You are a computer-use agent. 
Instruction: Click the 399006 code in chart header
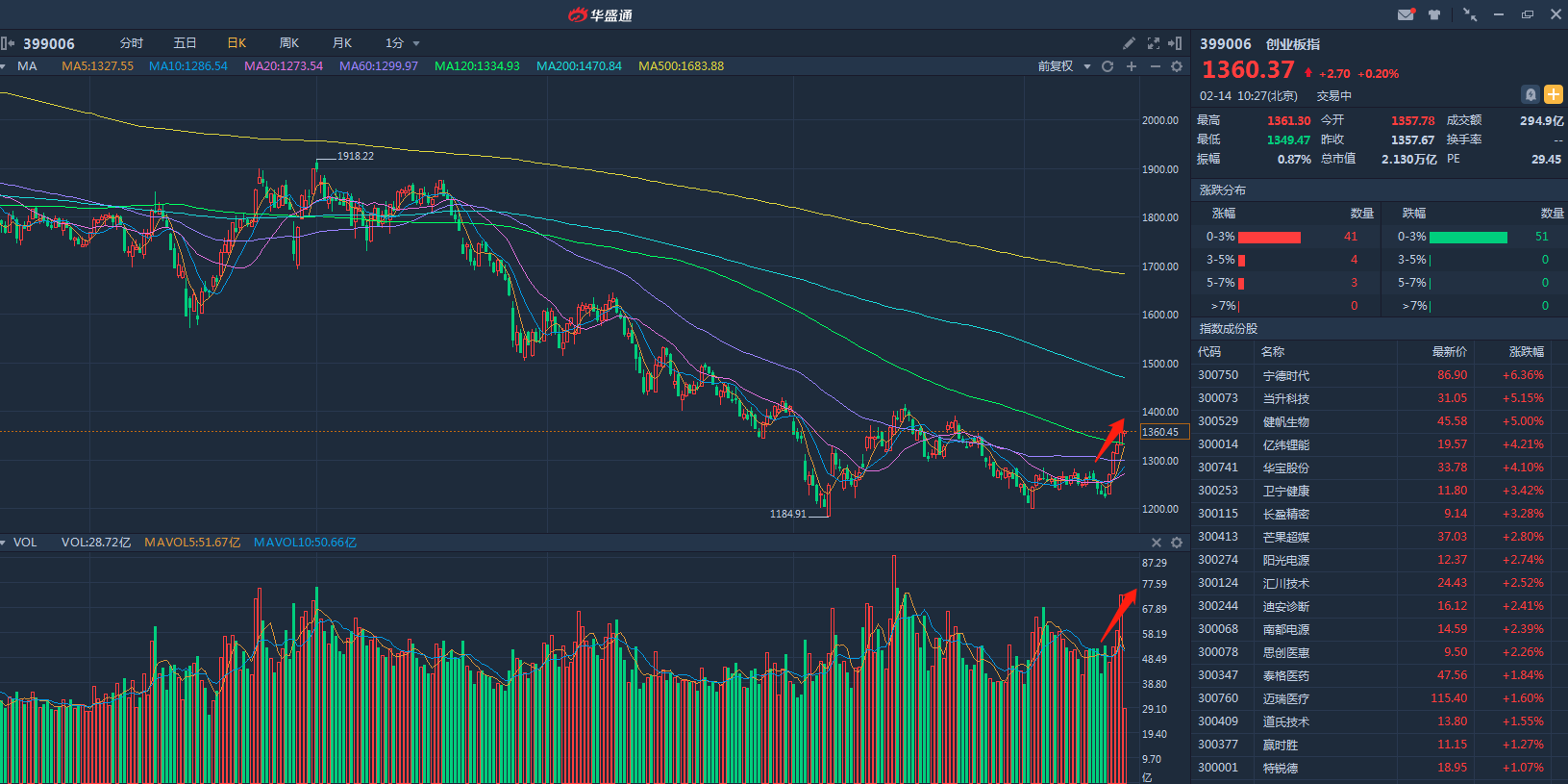pos(49,44)
